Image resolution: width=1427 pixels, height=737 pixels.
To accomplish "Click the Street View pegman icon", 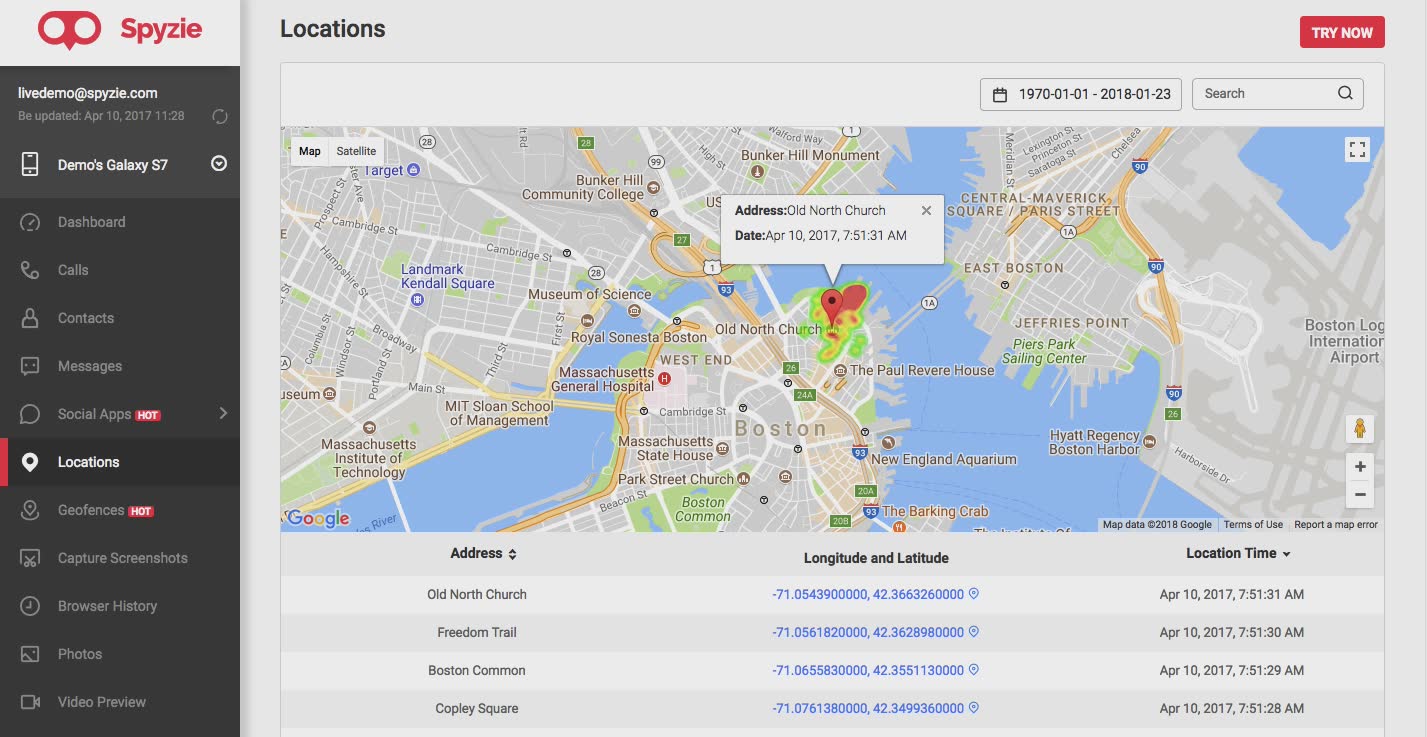I will 1359,428.
